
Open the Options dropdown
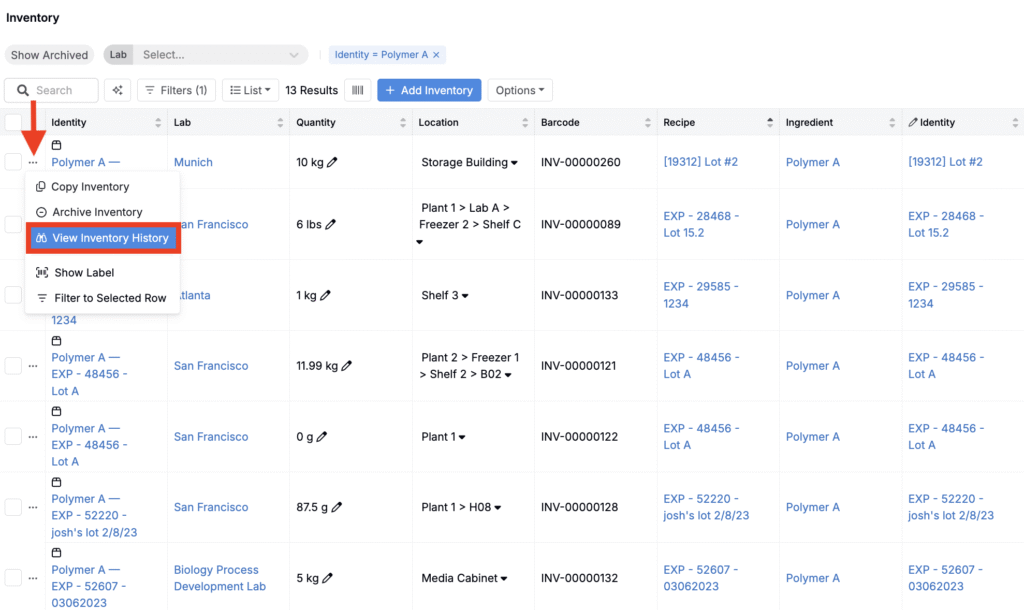pyautogui.click(x=520, y=90)
